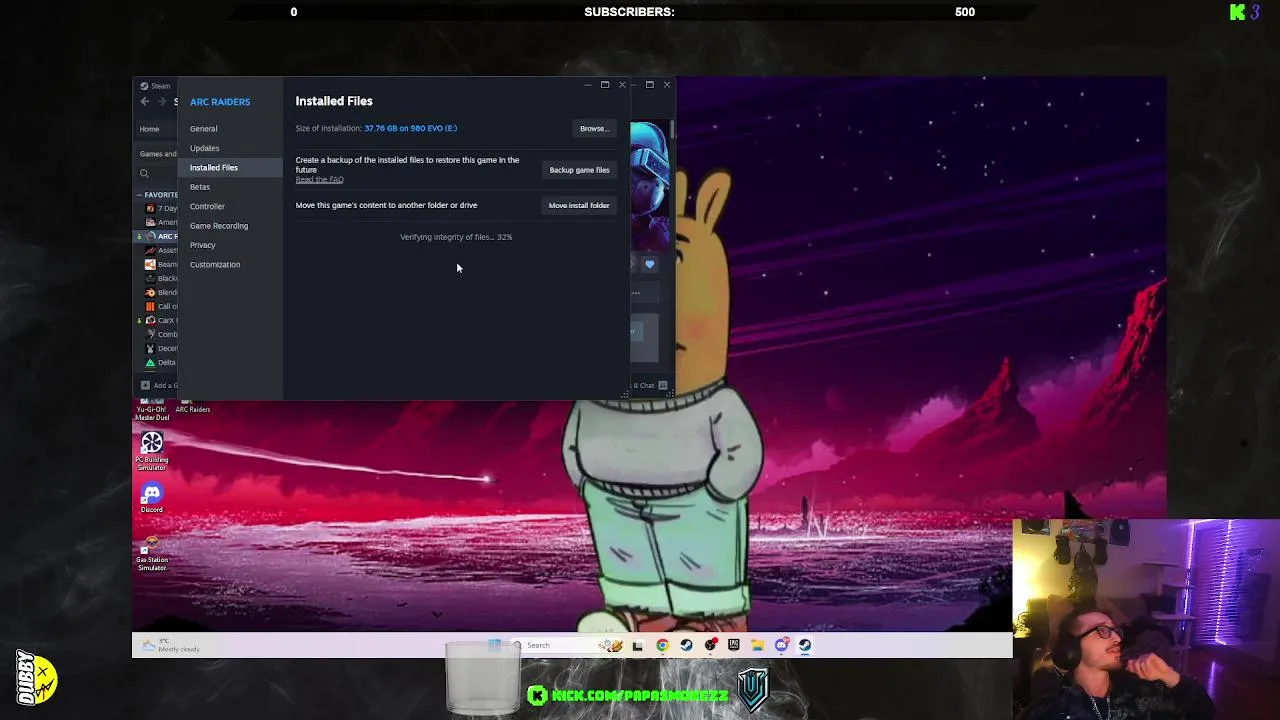Open PC Building Simulator desktop icon
The image size is (1280, 720).
coord(152,451)
